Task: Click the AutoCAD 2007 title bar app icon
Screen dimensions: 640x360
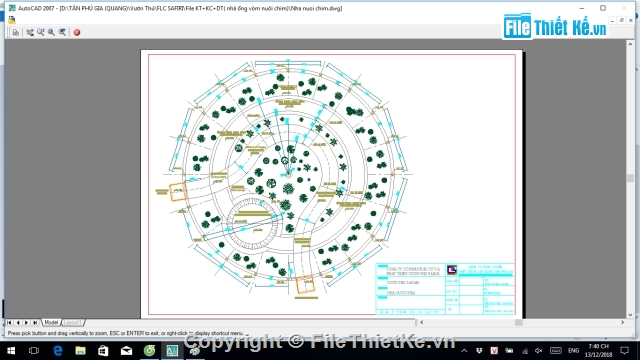Action: point(12,8)
